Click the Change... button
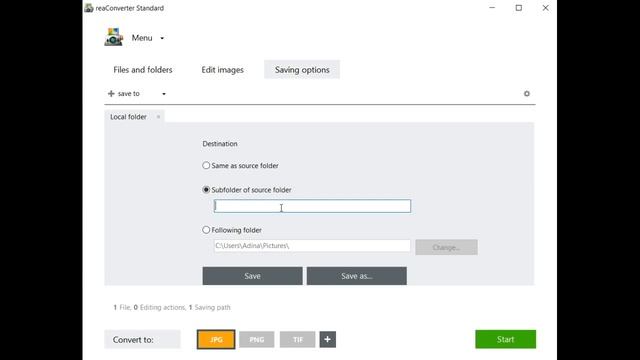The width and height of the screenshot is (640, 360). click(446, 247)
